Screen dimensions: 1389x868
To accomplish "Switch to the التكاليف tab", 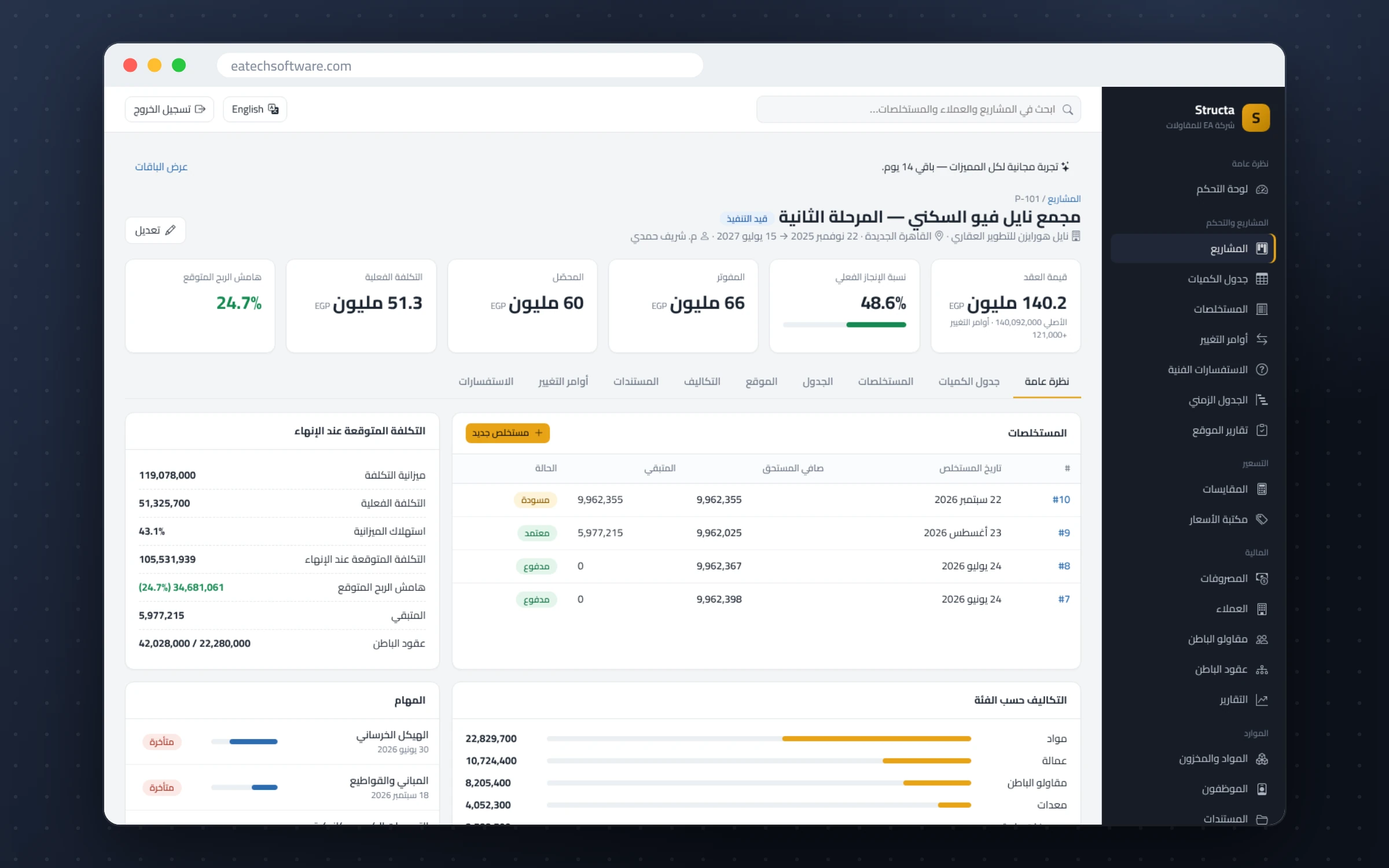I will tap(702, 381).
